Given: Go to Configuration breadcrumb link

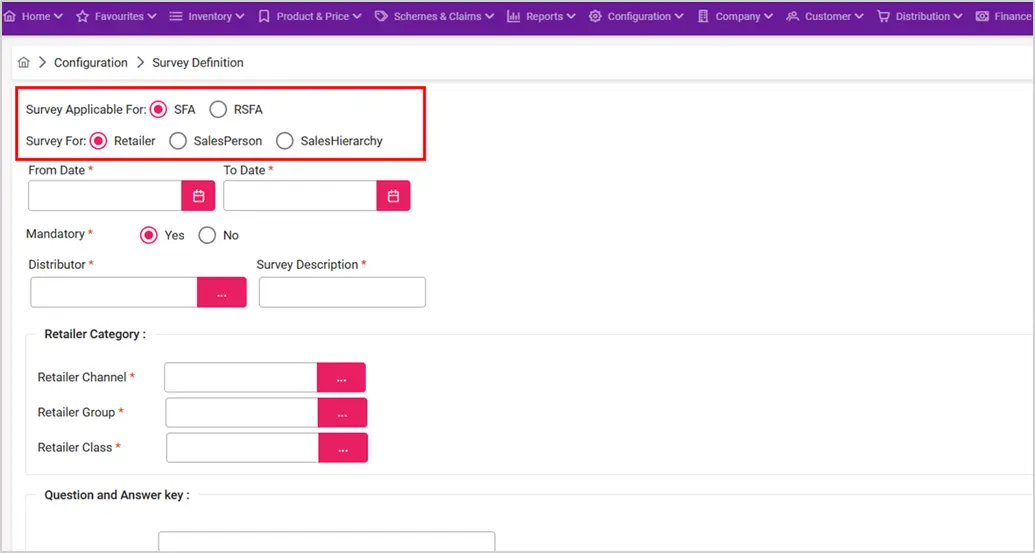Looking at the screenshot, I should (90, 63).
